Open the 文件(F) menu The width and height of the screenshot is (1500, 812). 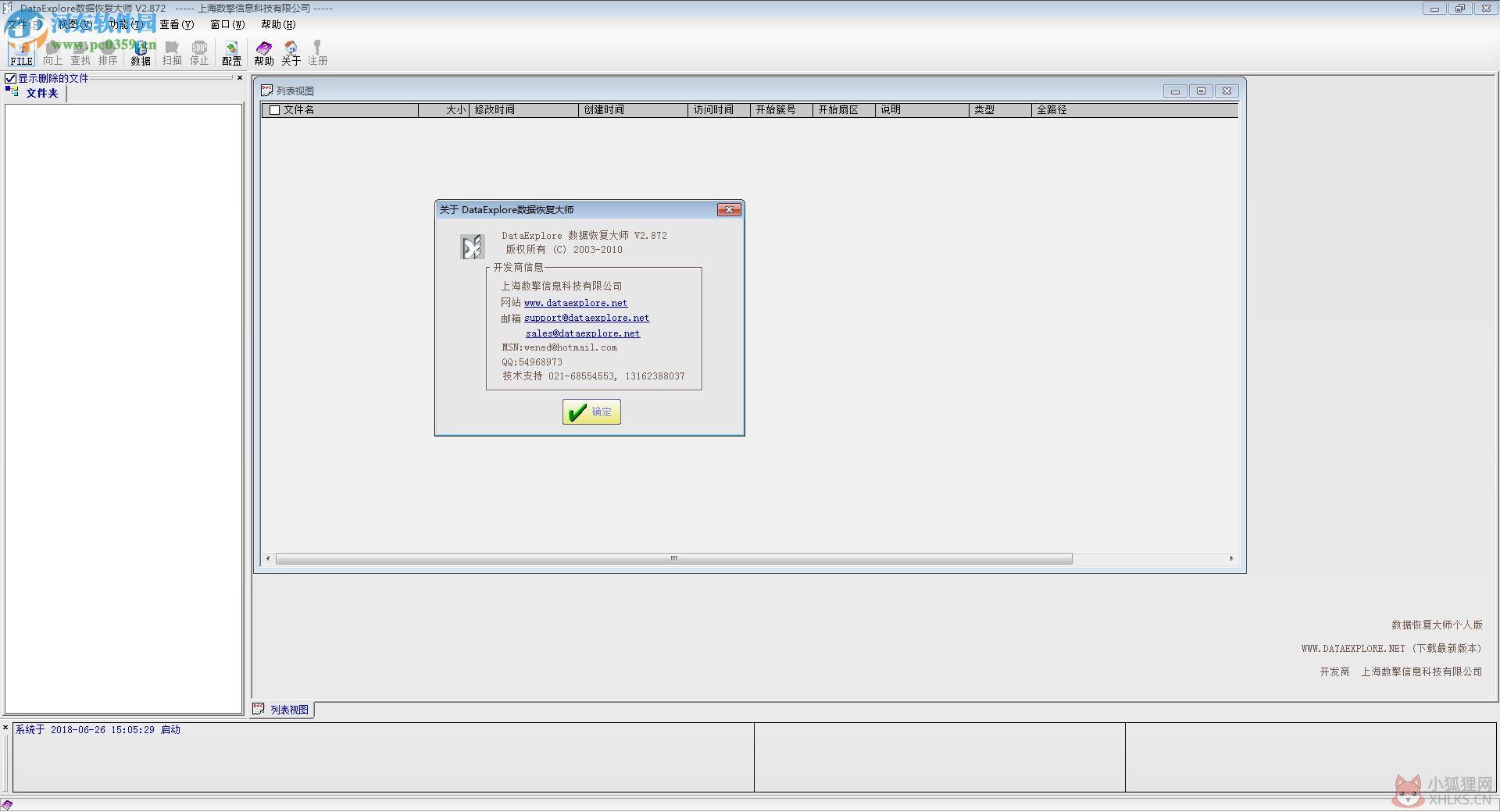[x=25, y=24]
